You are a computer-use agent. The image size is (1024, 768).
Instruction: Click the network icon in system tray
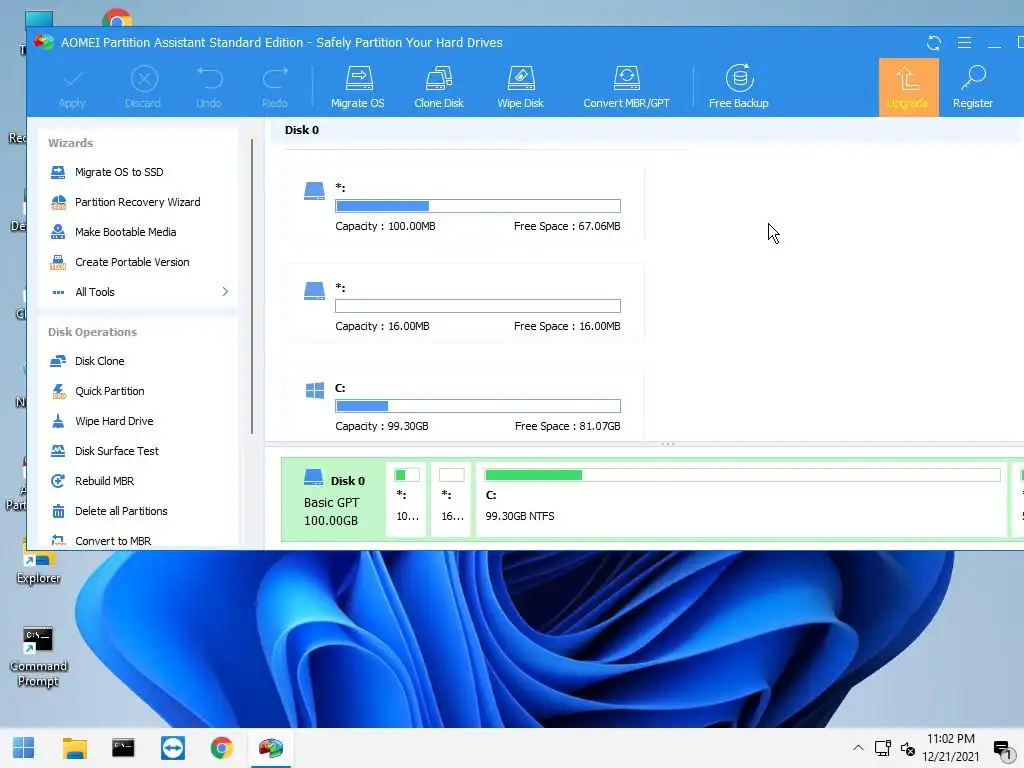883,748
